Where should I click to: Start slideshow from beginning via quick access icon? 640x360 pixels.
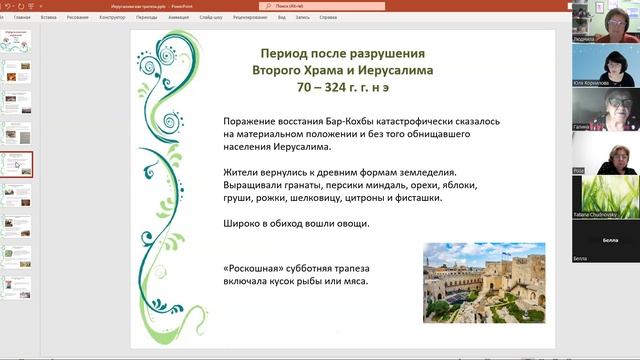point(31,6)
